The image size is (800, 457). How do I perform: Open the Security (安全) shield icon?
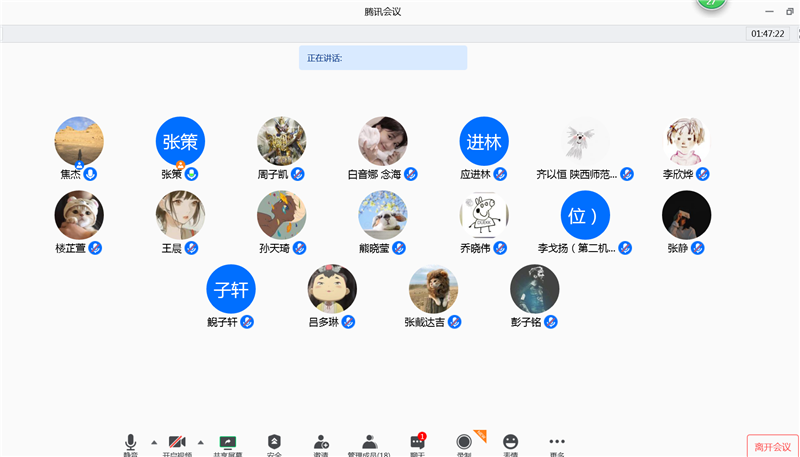[x=274, y=443]
